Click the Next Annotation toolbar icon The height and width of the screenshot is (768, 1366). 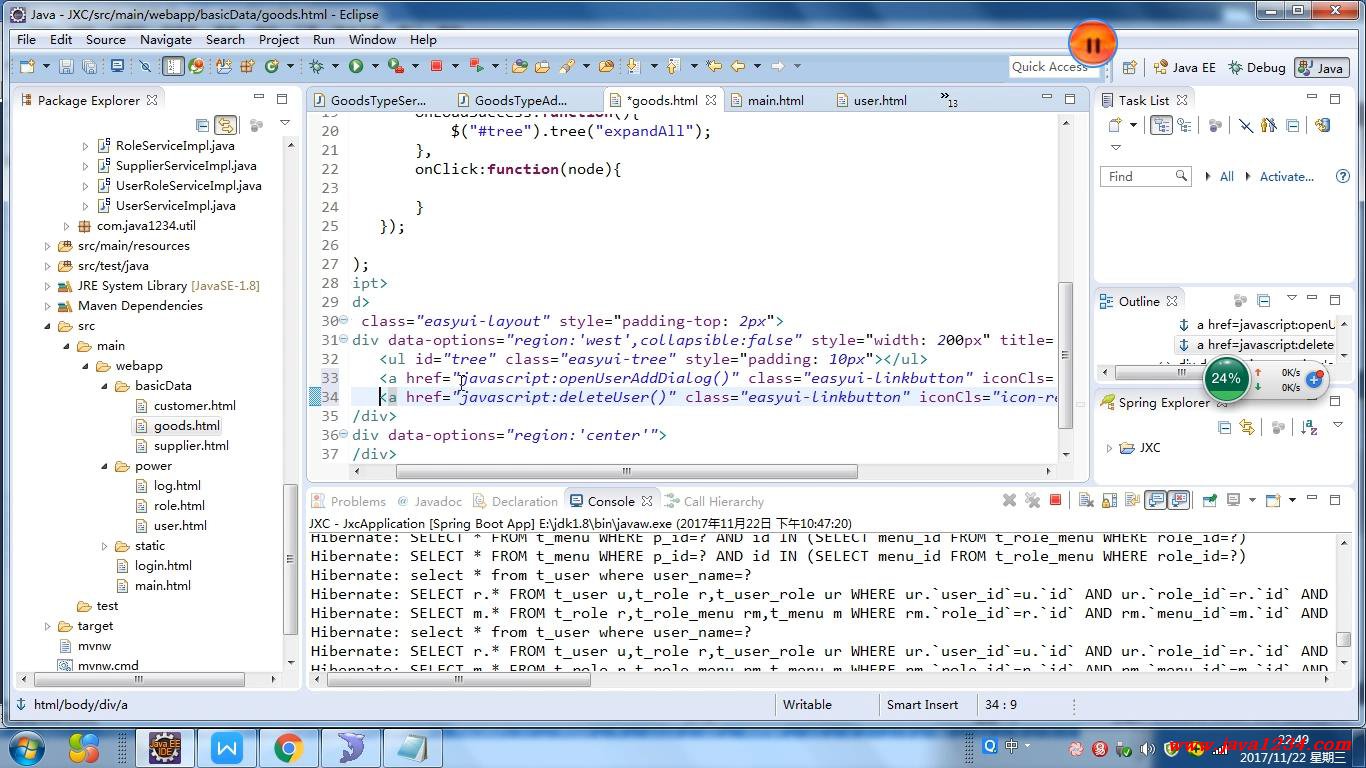(x=633, y=67)
